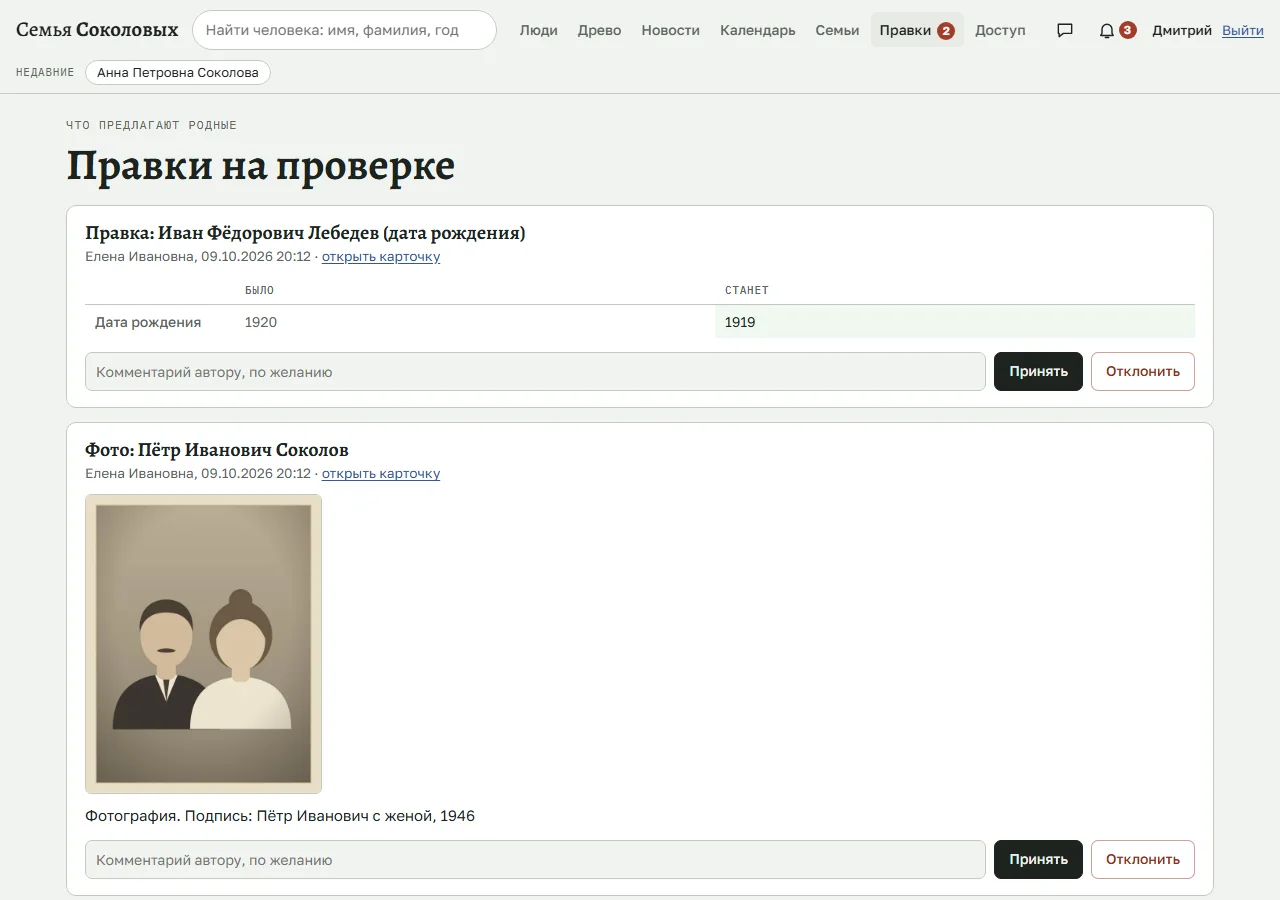Open the Древо menu item
1280x900 pixels.
tap(599, 30)
